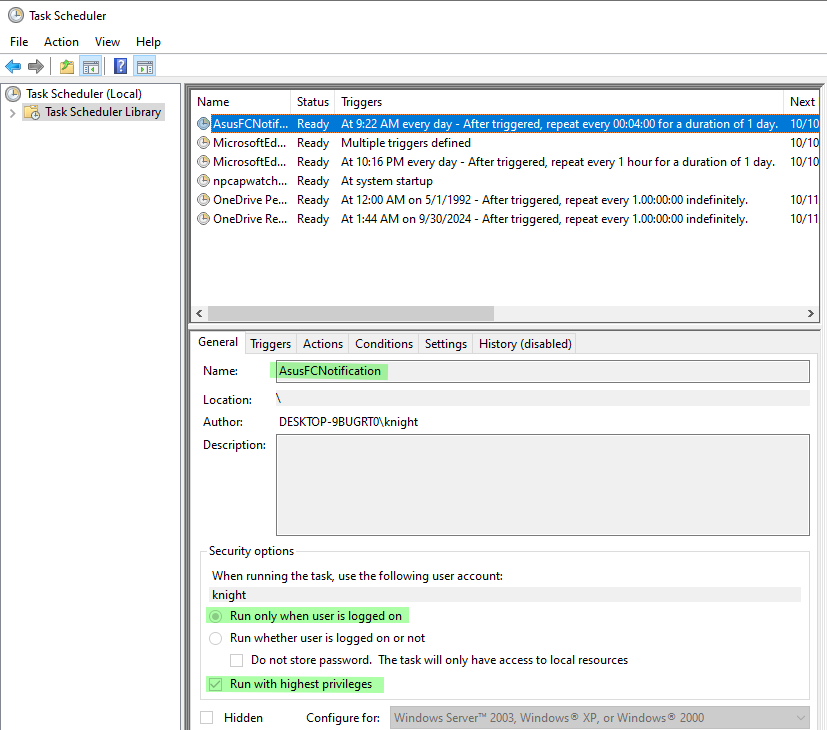
Task: Switch to the General tab
Action: pos(218,342)
